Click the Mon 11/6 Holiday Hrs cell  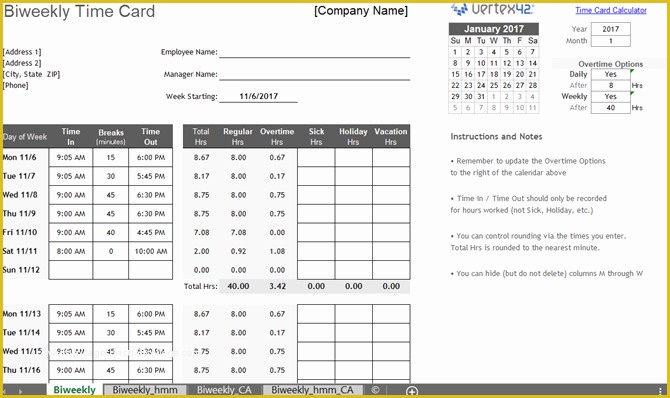click(353, 157)
